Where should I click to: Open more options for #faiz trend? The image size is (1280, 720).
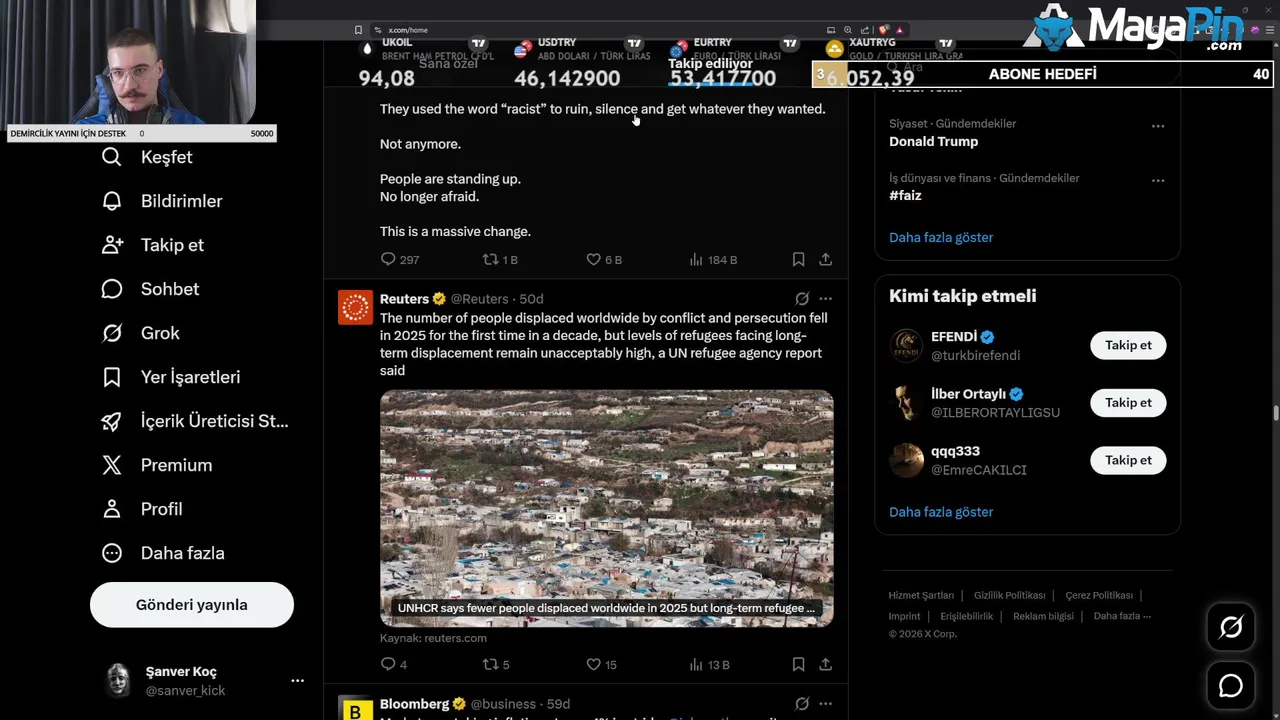(1158, 180)
